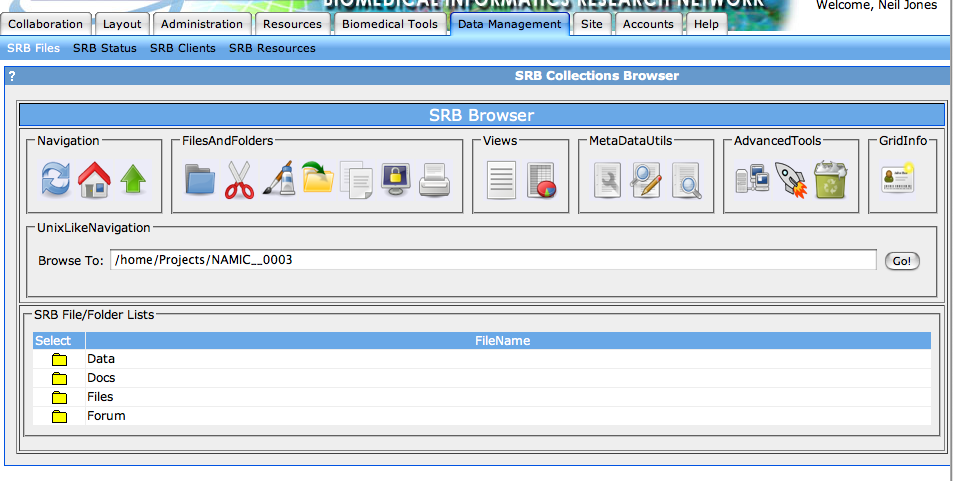Screen dimensions: 953x481
Task: Select the Forum folder icon
Action: click(59, 416)
